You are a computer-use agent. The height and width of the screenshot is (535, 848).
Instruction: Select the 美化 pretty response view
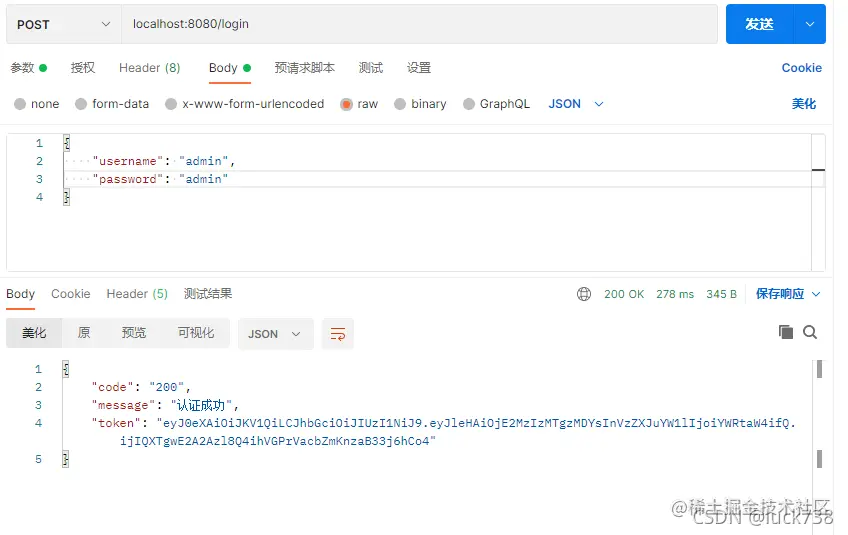[x=34, y=333]
